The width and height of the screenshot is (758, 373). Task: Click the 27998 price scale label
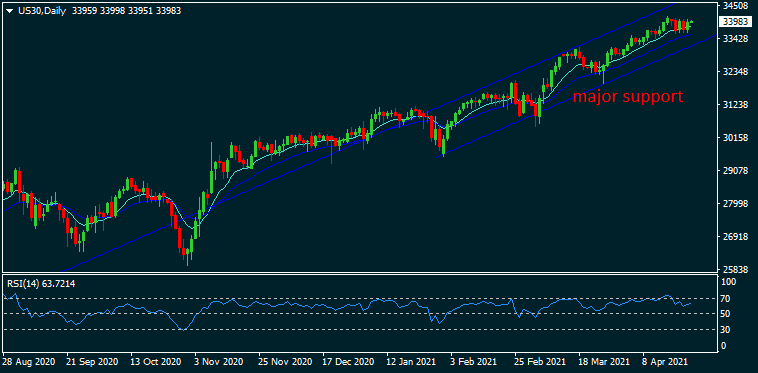[736, 204]
